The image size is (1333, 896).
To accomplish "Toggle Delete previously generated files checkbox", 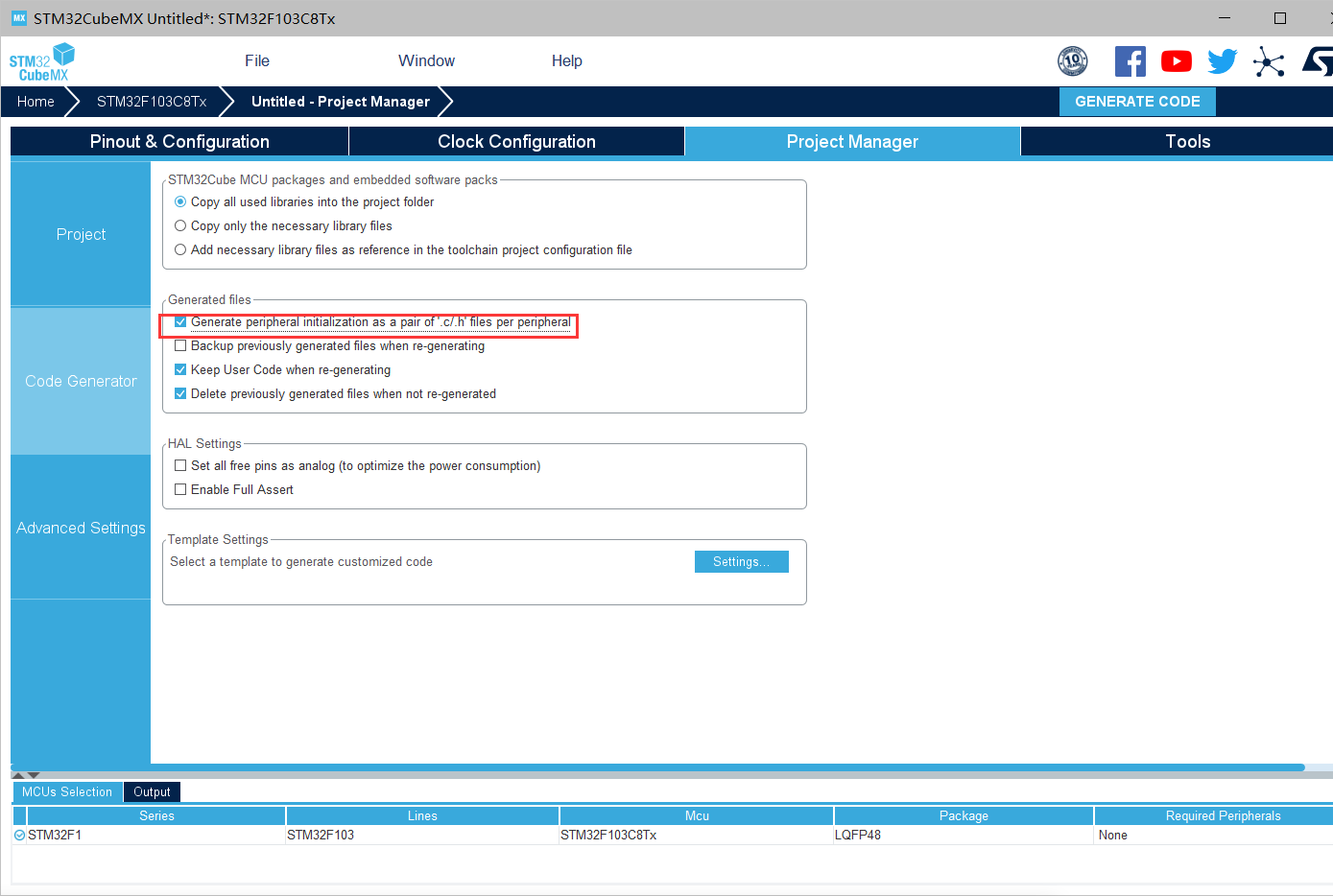I will pyautogui.click(x=180, y=394).
